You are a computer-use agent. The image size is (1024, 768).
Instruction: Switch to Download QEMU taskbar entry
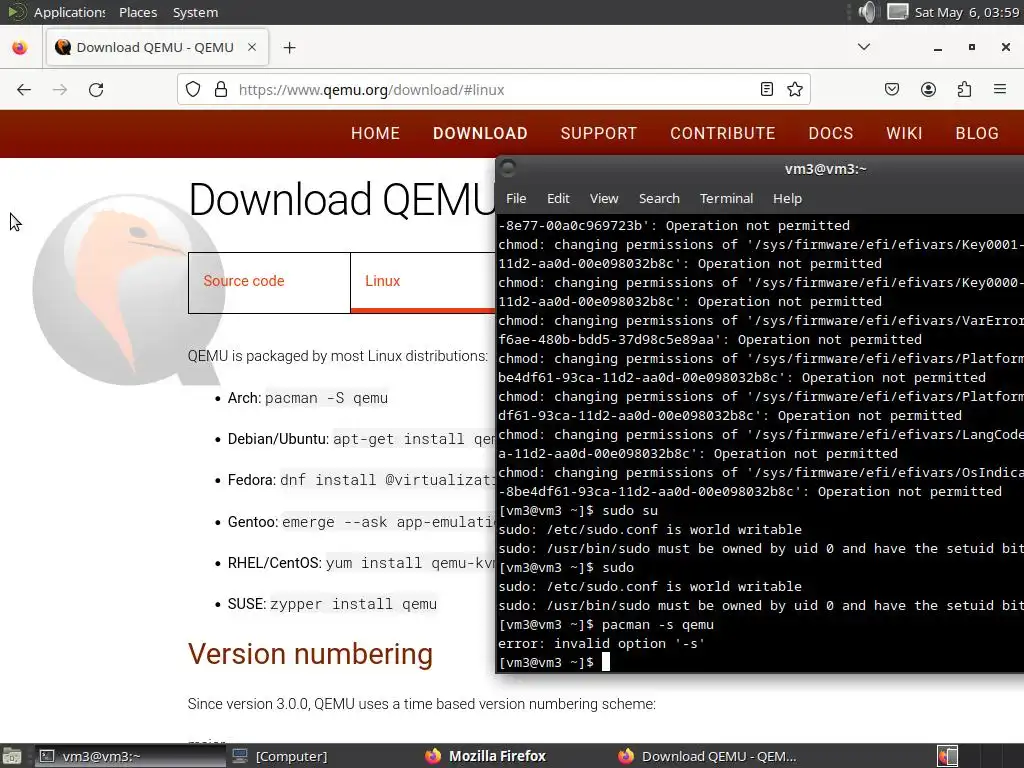coord(709,756)
